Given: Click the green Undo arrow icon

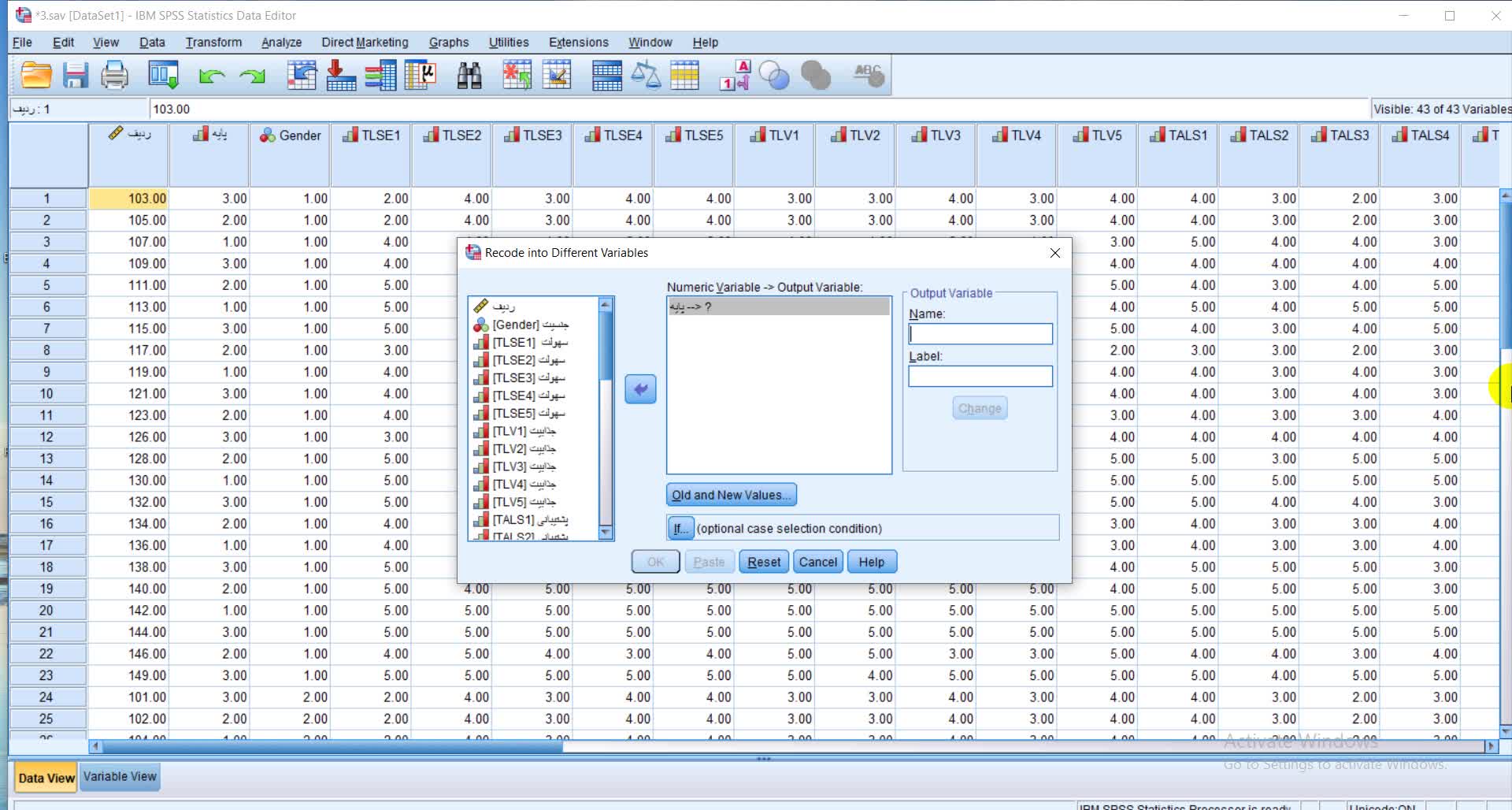Looking at the screenshot, I should pos(211,76).
